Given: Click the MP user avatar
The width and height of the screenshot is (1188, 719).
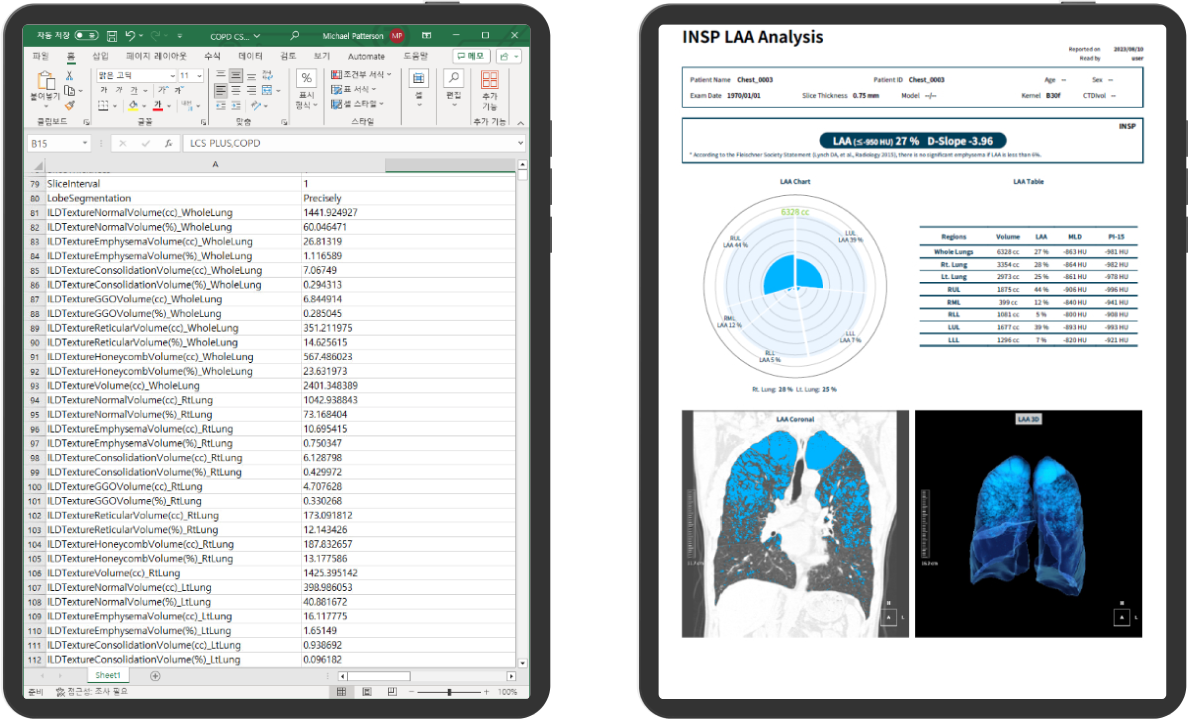Looking at the screenshot, I should [x=396, y=36].
